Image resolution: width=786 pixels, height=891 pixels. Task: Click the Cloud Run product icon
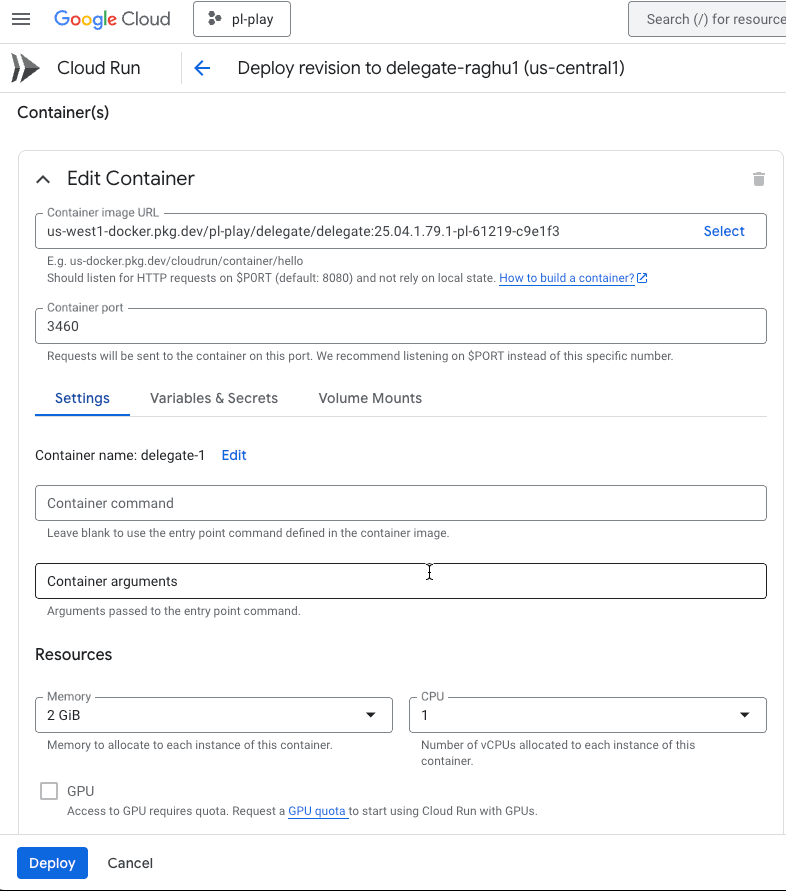pyautogui.click(x=26, y=68)
